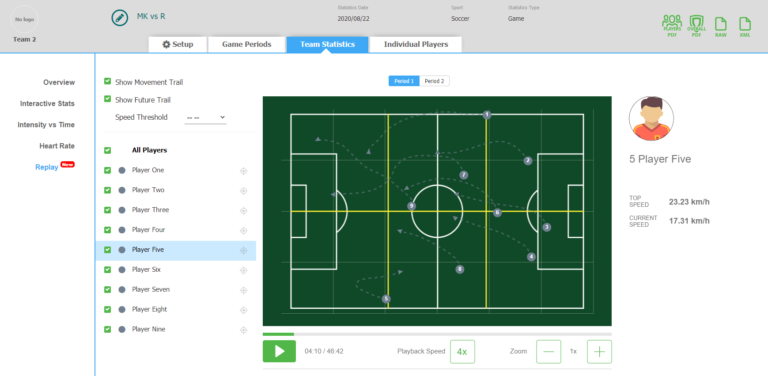Image resolution: width=768 pixels, height=376 pixels.
Task: Switch to the Game Periods tab
Action: click(x=247, y=44)
